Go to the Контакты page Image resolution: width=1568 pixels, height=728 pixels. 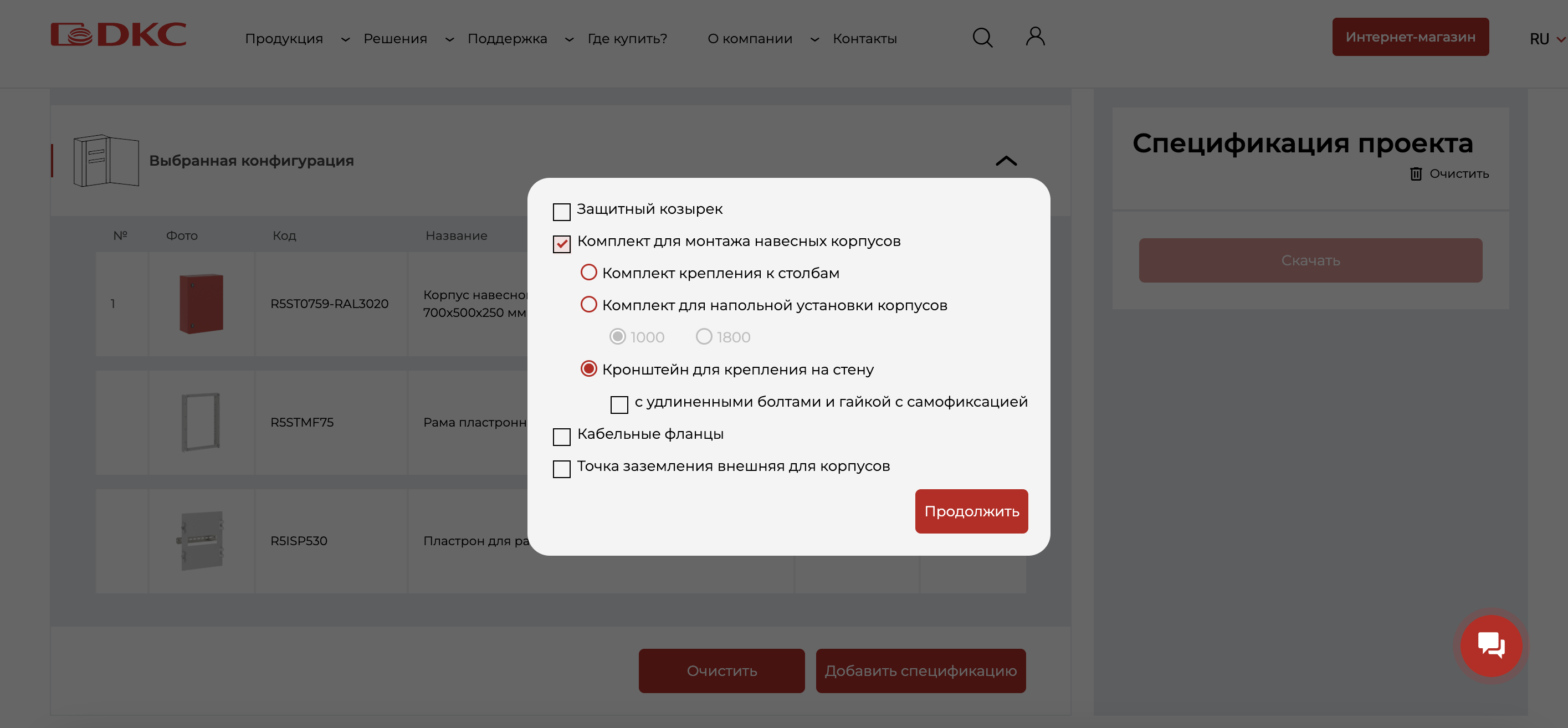(x=864, y=39)
